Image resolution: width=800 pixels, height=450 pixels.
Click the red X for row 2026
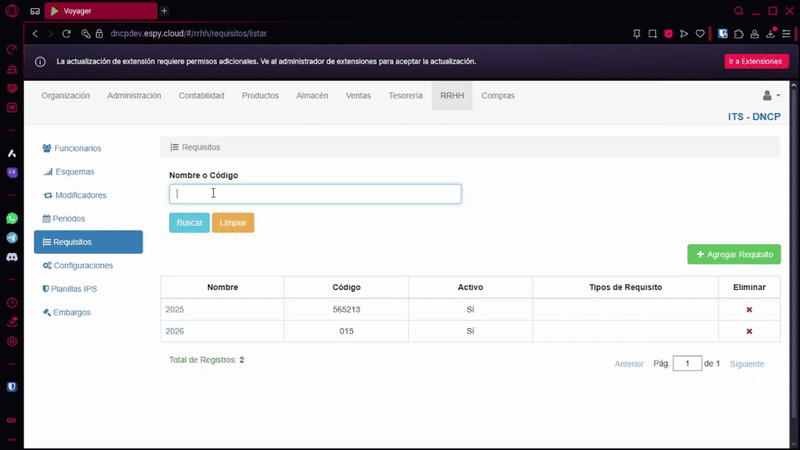749,331
